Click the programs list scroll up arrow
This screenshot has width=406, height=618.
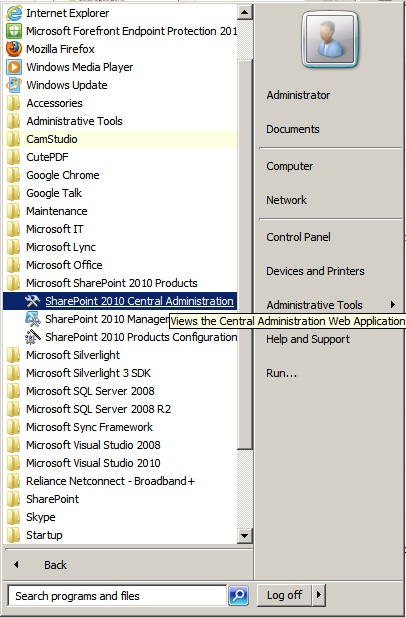click(245, 12)
